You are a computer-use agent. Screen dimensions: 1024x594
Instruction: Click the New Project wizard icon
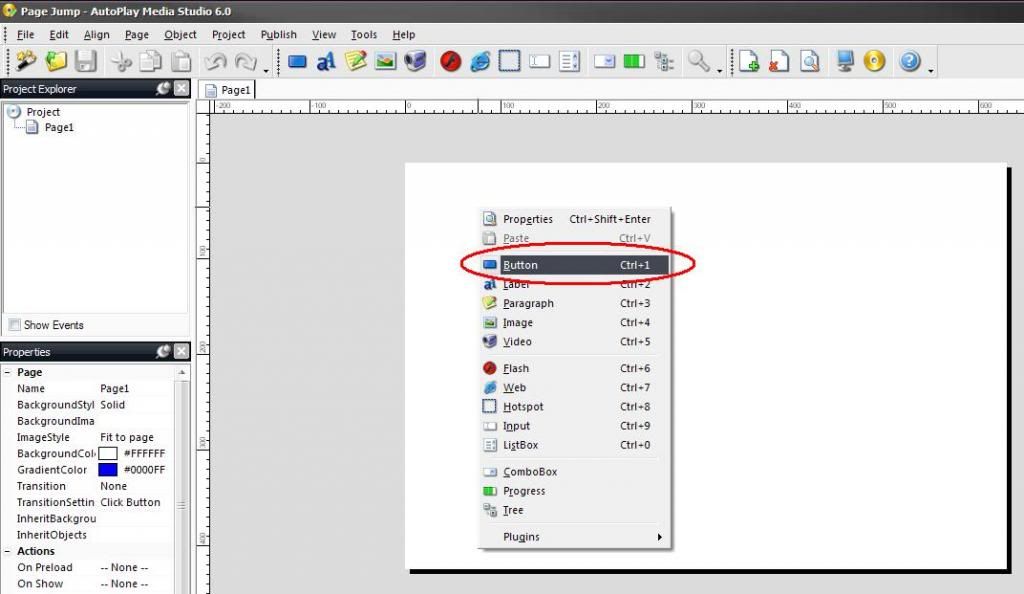coord(26,62)
